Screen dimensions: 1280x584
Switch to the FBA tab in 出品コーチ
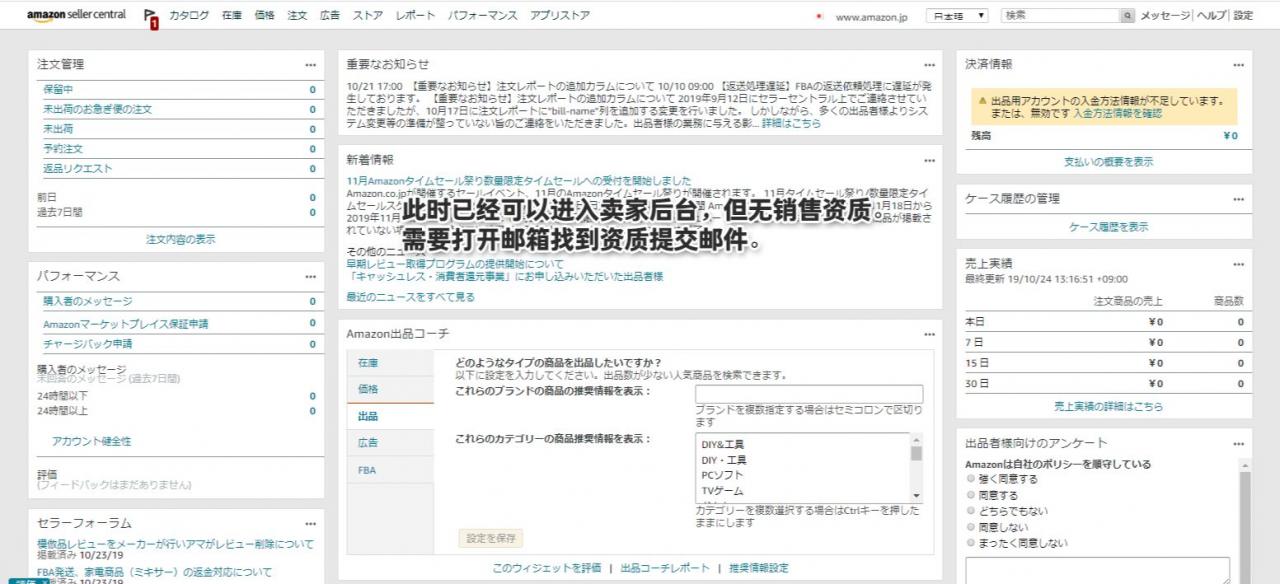pos(391,469)
